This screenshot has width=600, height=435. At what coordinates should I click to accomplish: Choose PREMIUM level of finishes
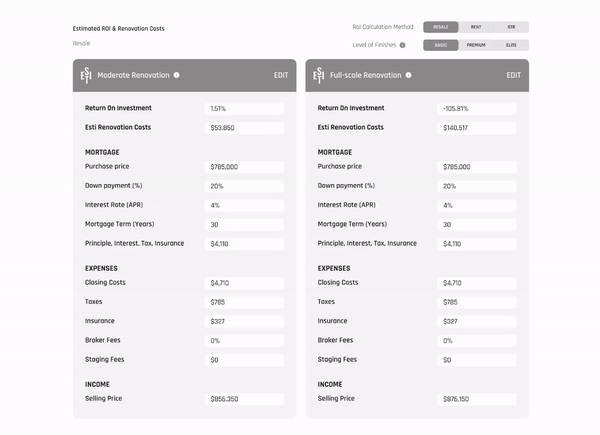pyautogui.click(x=476, y=45)
